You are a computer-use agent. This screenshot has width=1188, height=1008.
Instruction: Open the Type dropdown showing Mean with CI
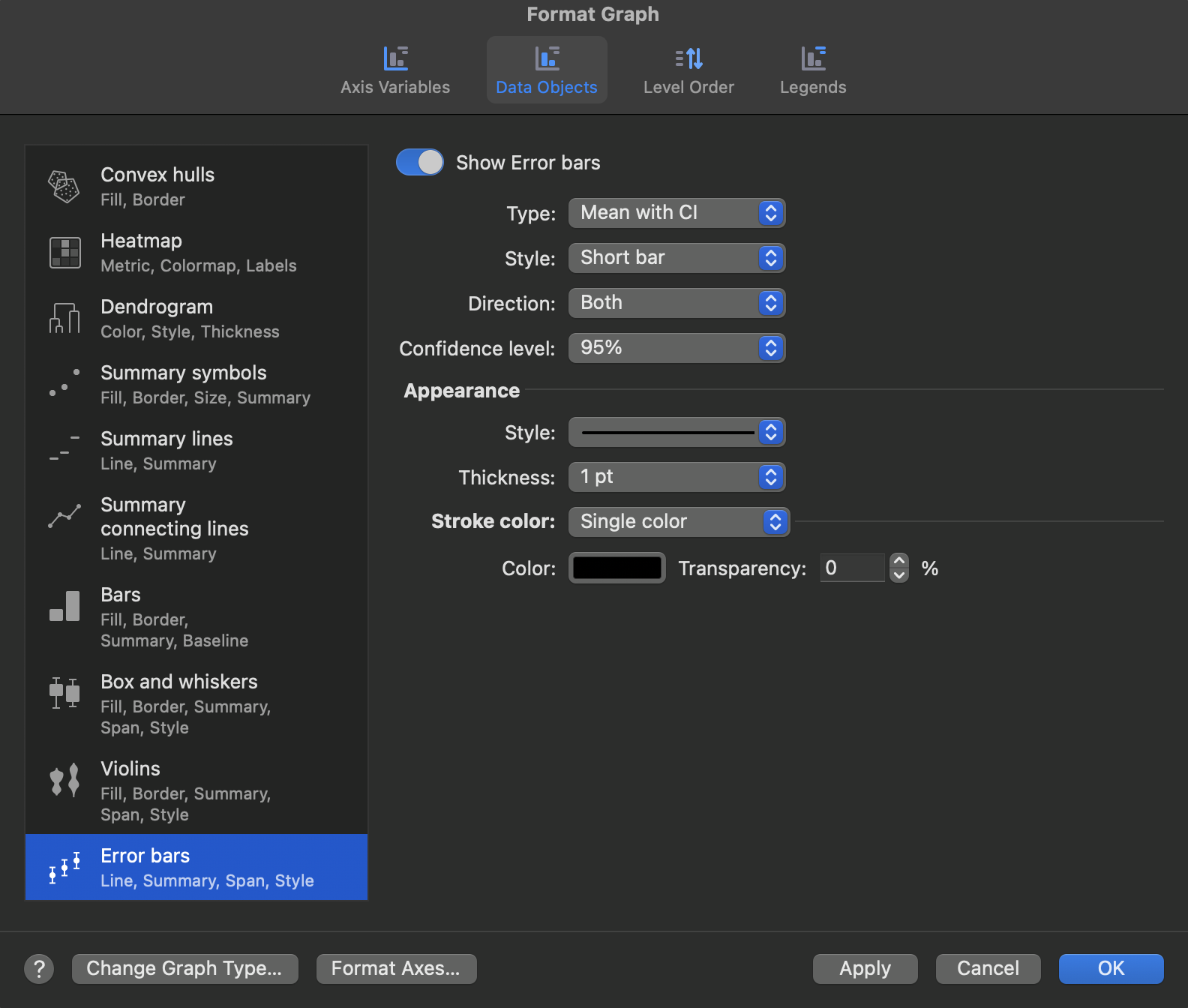coord(677,213)
